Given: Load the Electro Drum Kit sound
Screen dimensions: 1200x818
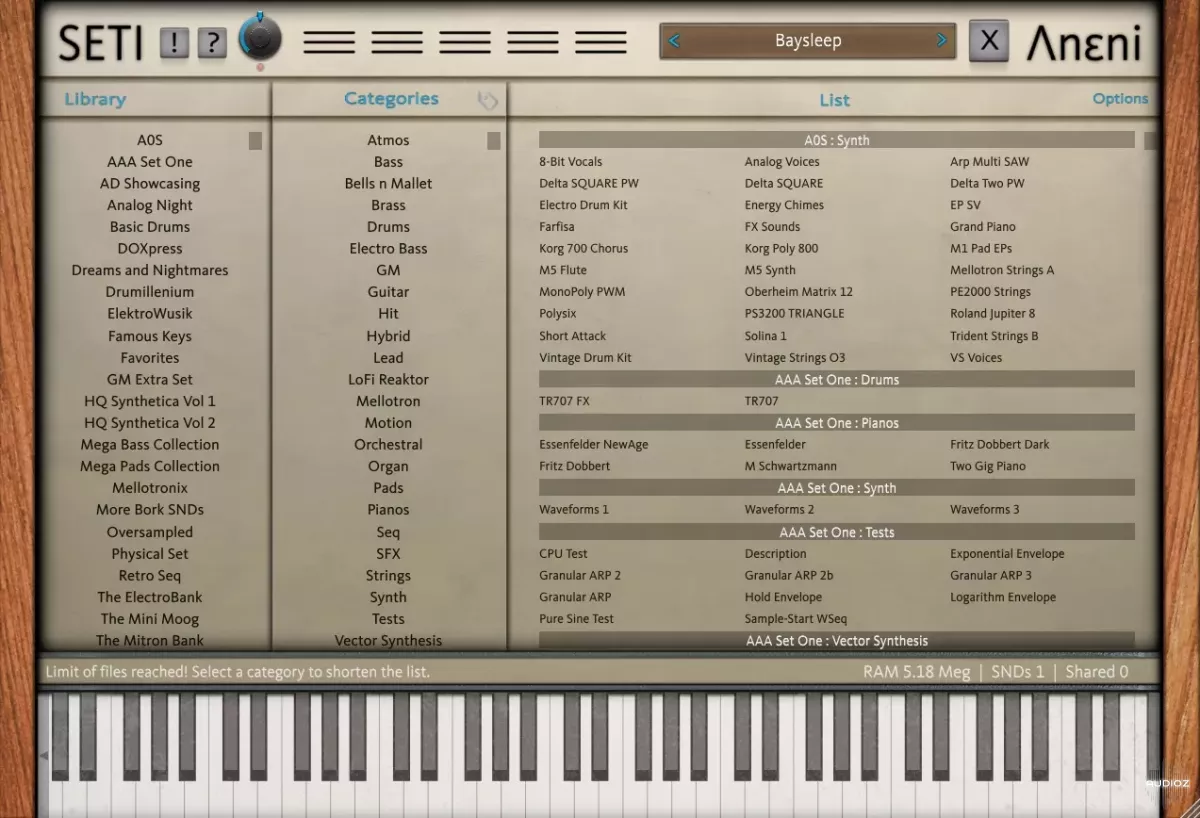Looking at the screenshot, I should 584,206.
